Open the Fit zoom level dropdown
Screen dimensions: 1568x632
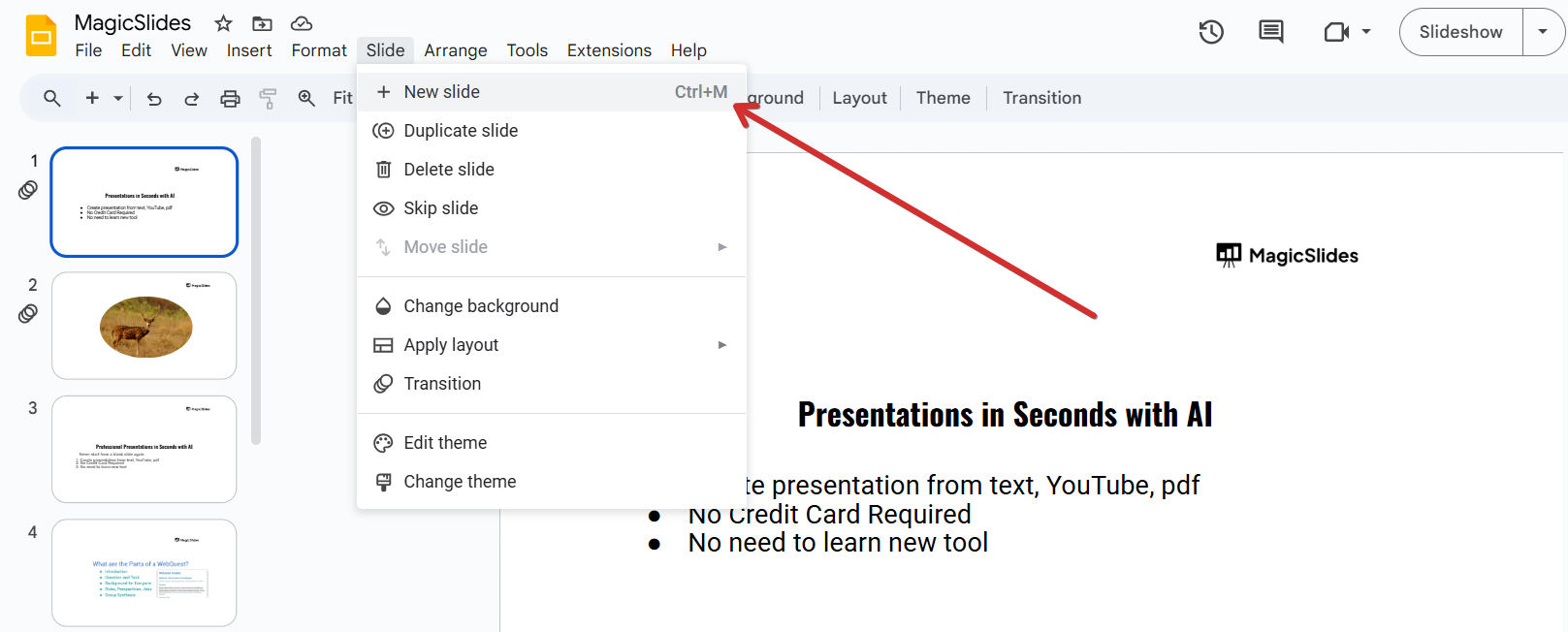pyautogui.click(x=342, y=98)
